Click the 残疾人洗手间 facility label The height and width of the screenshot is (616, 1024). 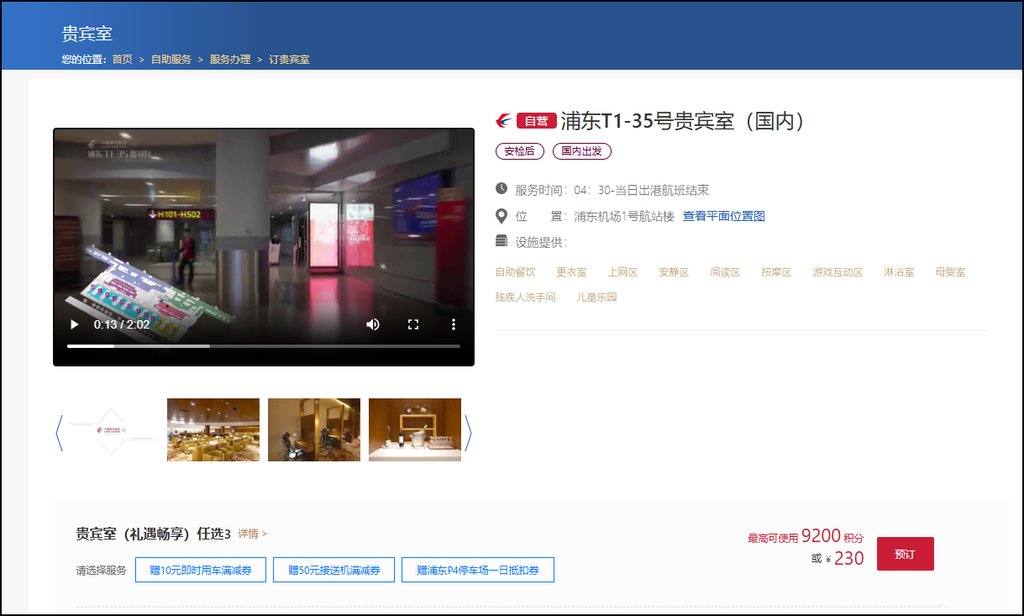pos(525,297)
